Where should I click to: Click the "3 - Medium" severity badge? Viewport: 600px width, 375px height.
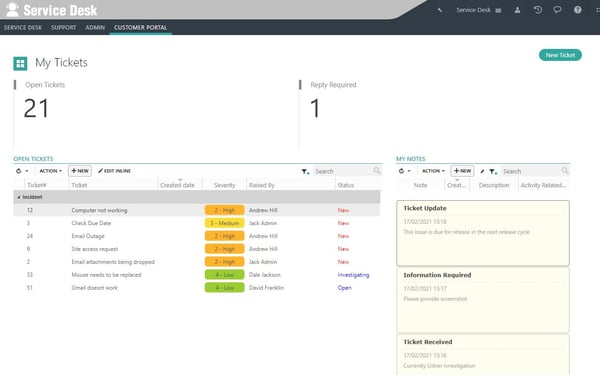tap(225, 223)
